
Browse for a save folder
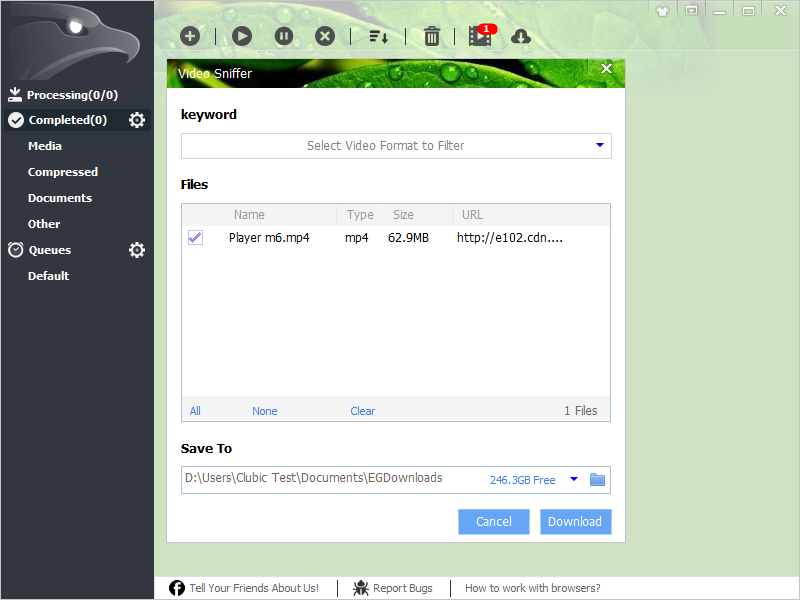[x=597, y=480]
